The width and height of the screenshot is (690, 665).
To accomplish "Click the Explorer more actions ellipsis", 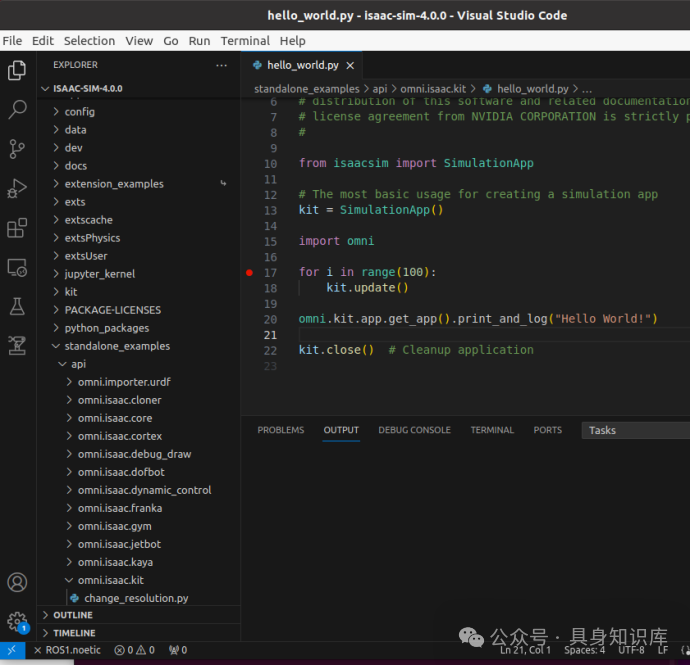I will pos(221,65).
